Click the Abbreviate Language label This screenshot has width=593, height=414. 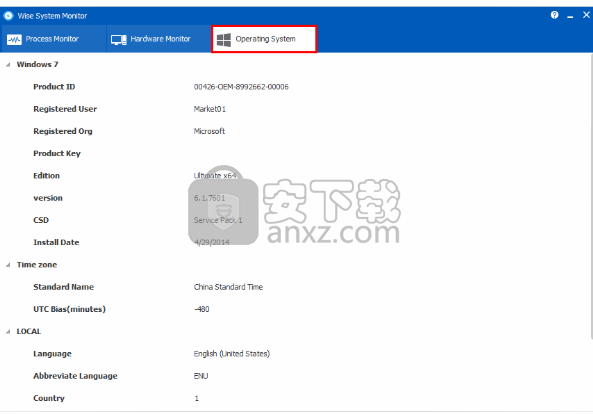[x=75, y=376]
